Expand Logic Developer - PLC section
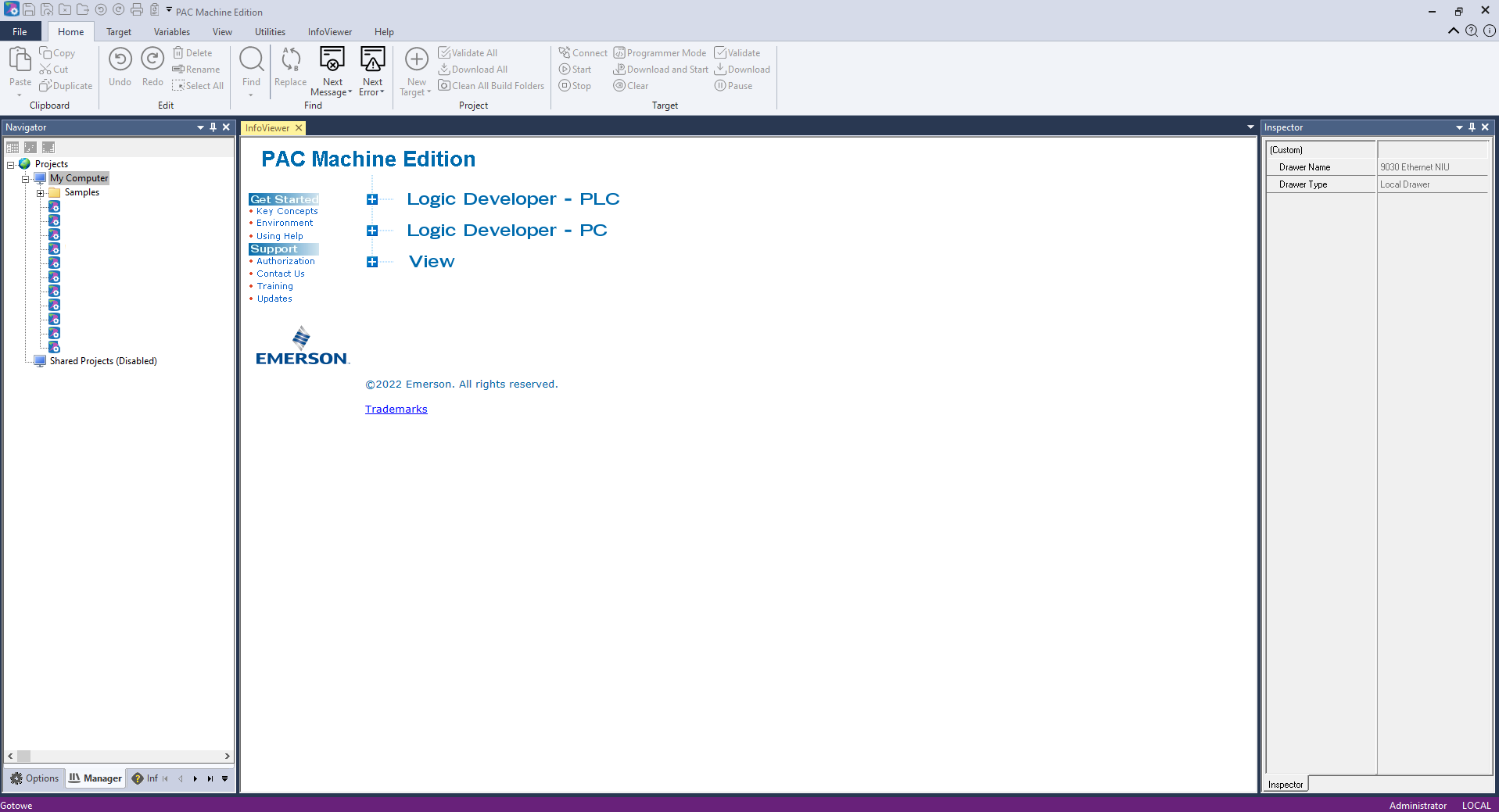 [372, 199]
